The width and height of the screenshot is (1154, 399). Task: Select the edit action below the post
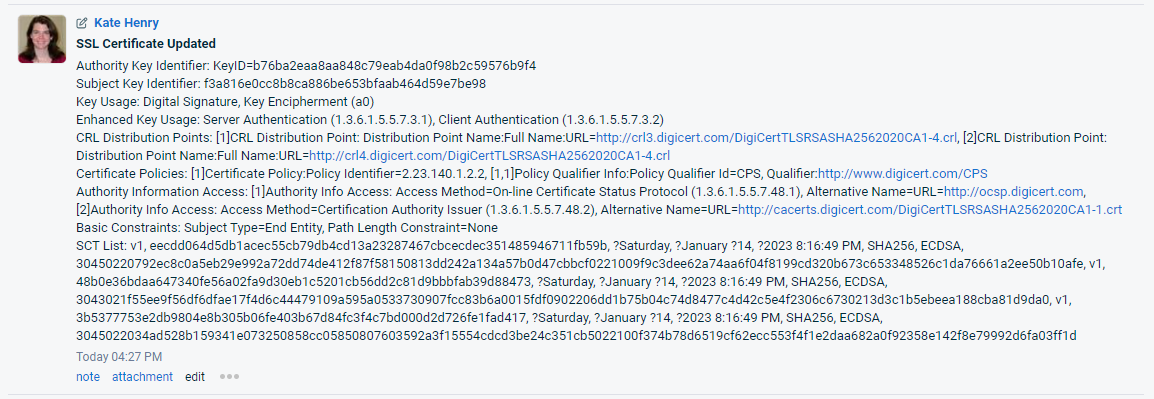(x=195, y=377)
